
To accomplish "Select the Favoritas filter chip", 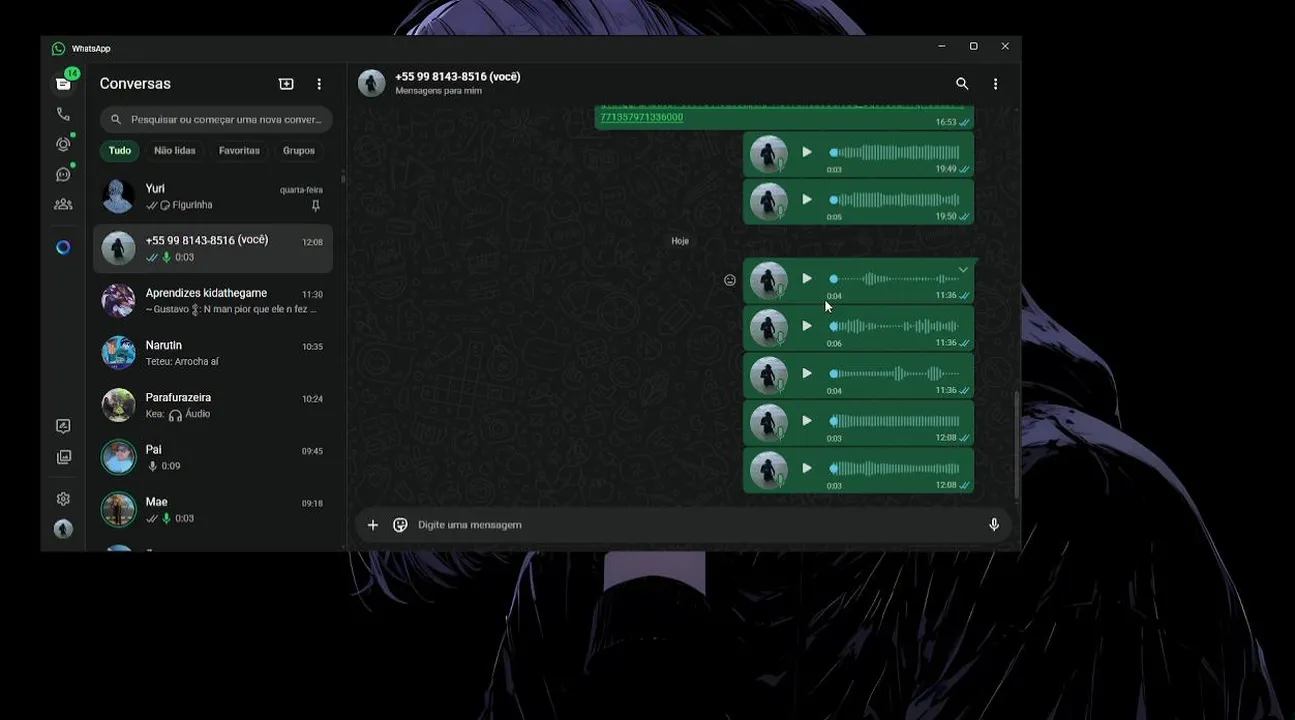I will (x=239, y=151).
